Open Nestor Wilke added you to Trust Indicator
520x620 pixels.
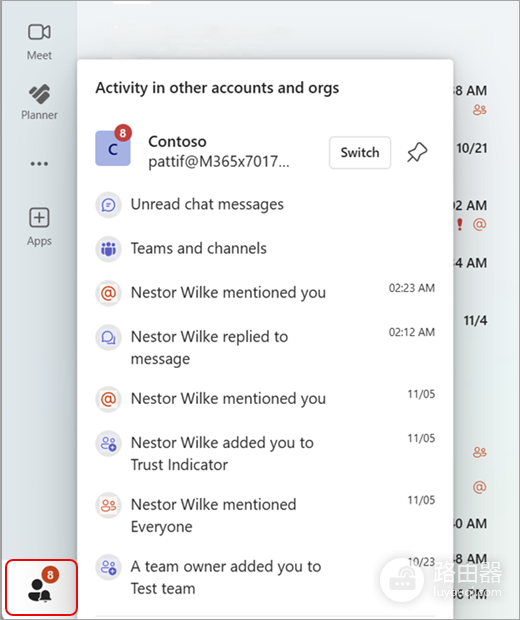pyautogui.click(x=265, y=454)
